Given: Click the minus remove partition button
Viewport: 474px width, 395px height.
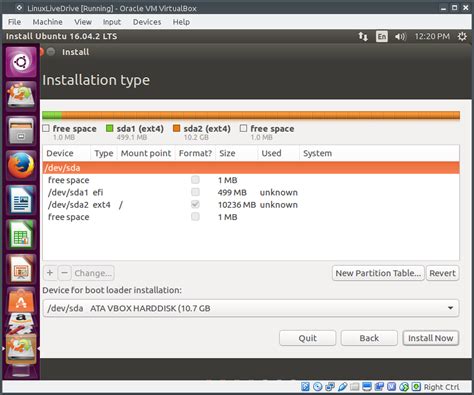Looking at the screenshot, I should 65,273.
